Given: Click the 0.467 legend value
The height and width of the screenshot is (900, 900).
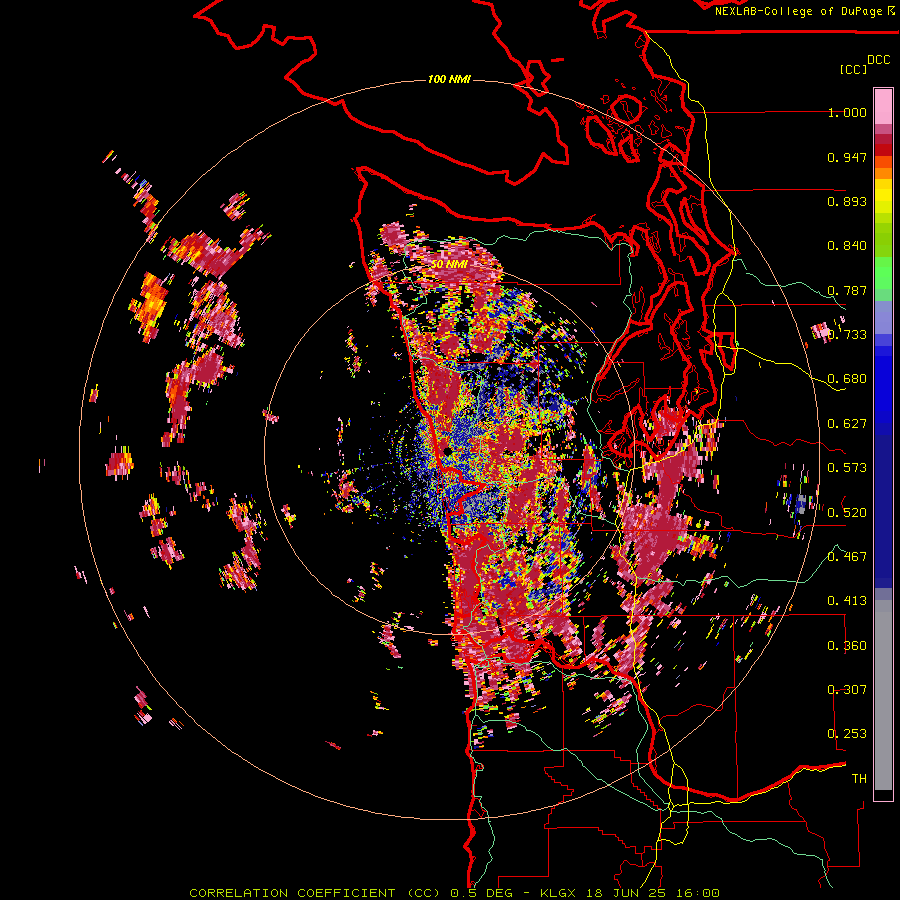Looking at the screenshot, I should point(847,556).
